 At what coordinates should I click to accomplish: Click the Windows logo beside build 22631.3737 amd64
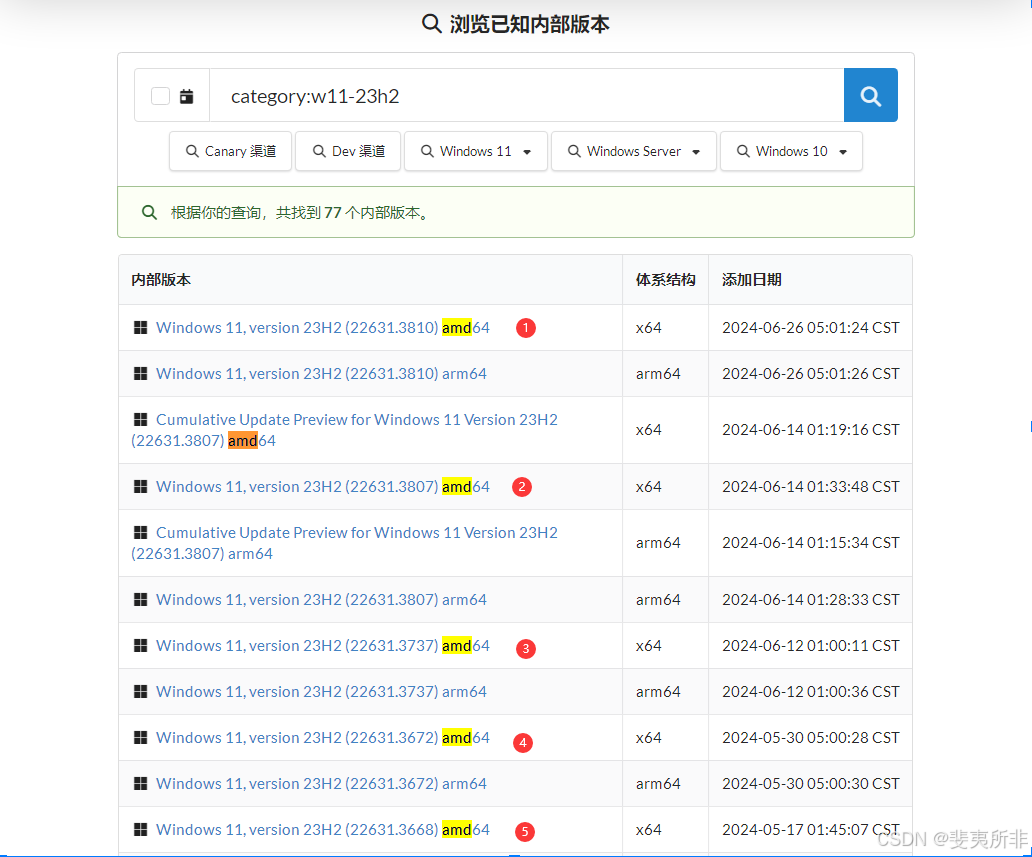pyautogui.click(x=140, y=646)
